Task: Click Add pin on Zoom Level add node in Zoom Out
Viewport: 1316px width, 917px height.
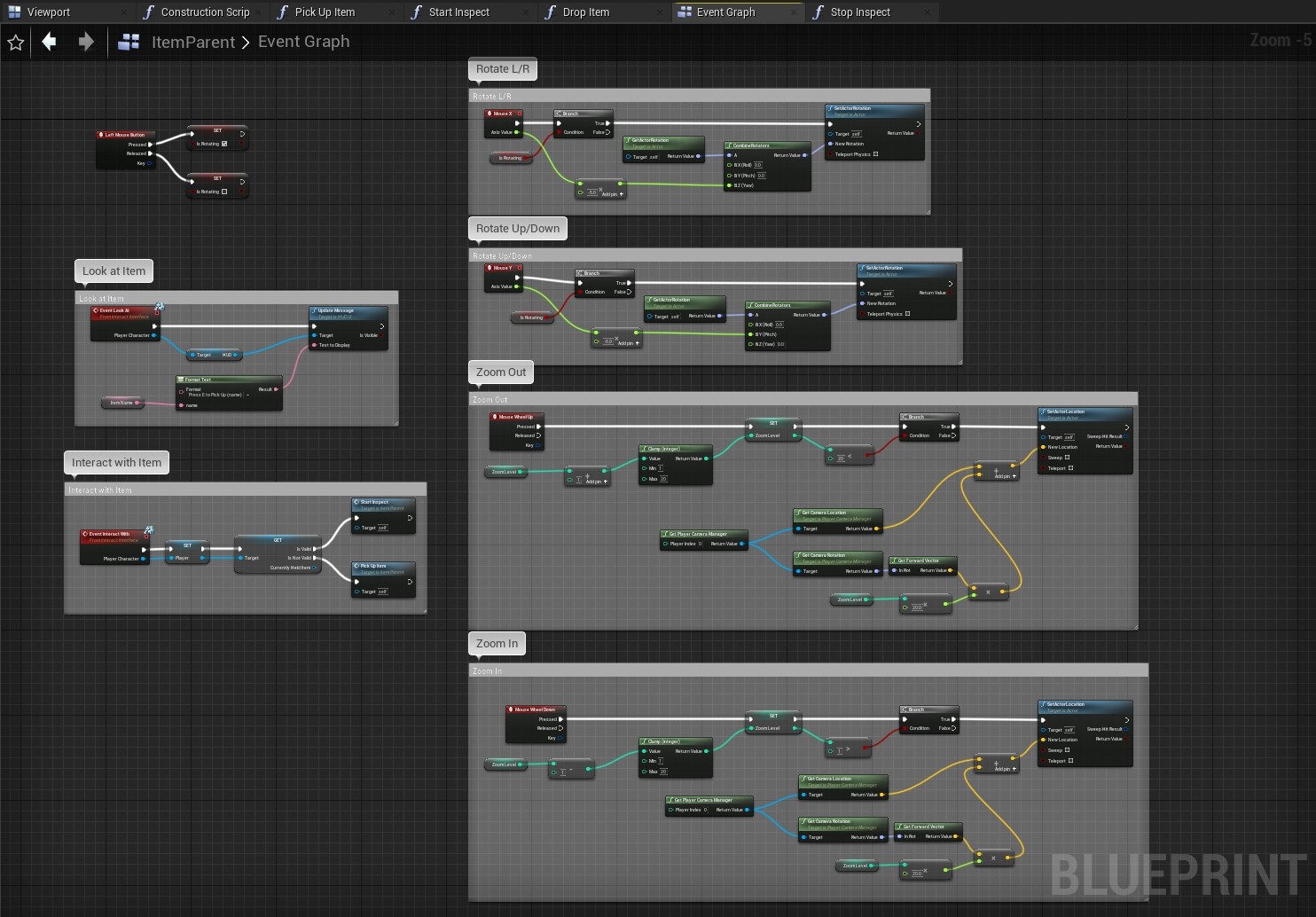Action: click(596, 482)
